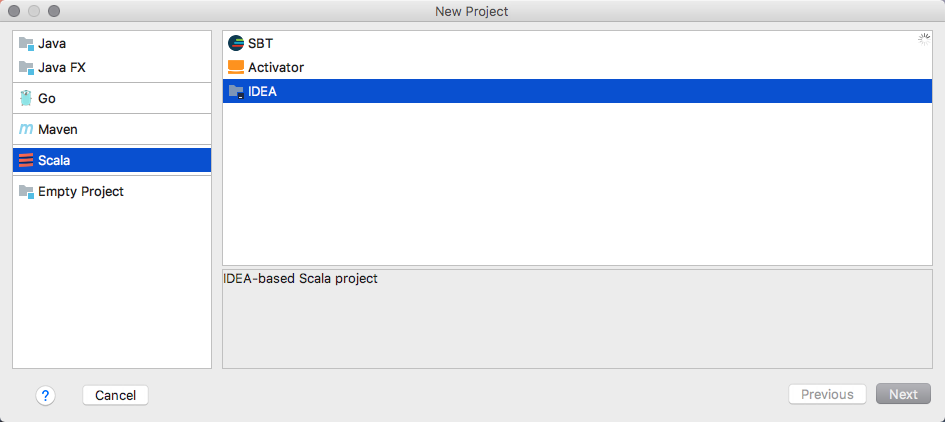Choose the 'Empty Project' text label

[81, 192]
